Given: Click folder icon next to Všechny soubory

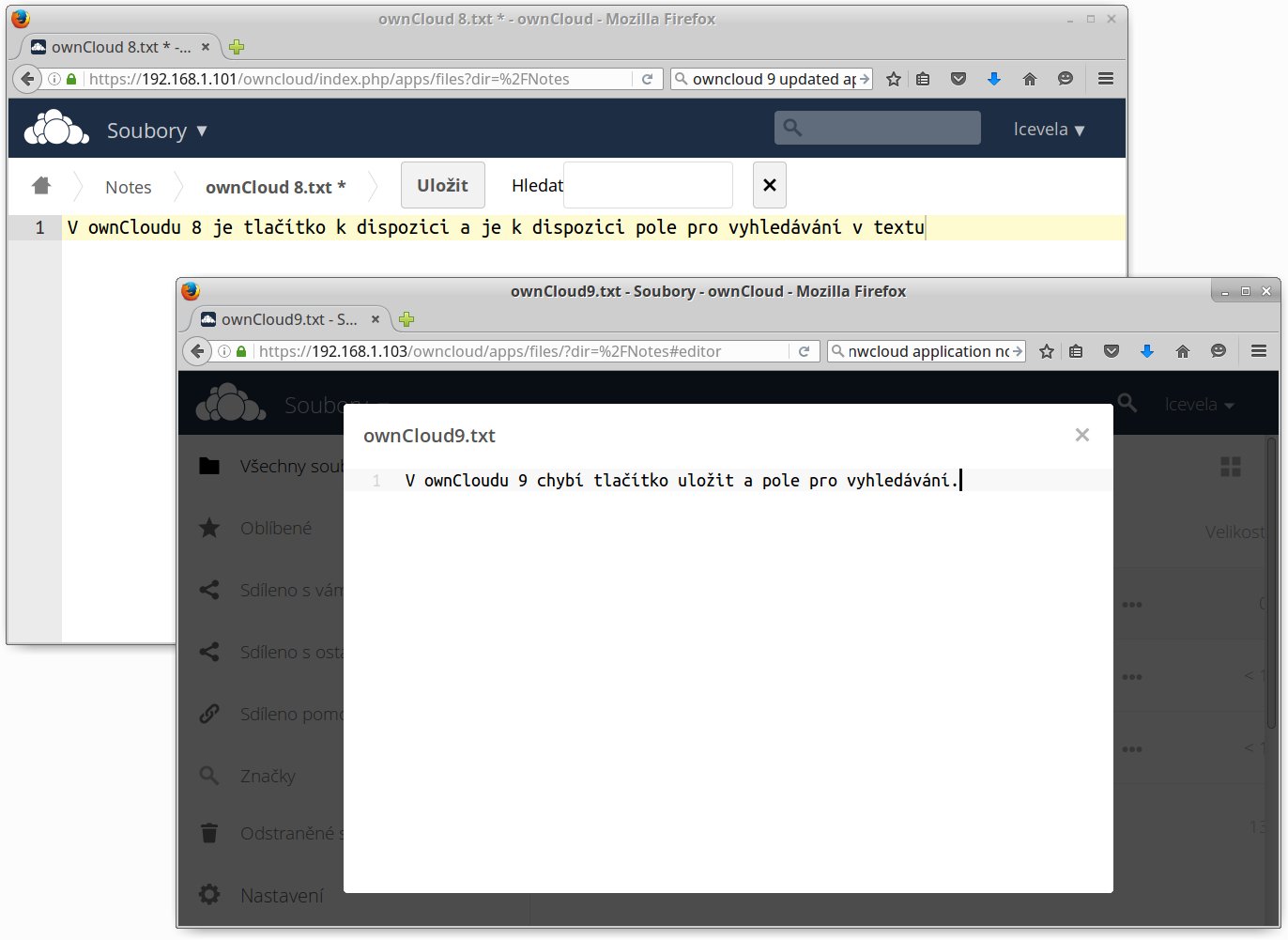Looking at the screenshot, I should (x=209, y=466).
